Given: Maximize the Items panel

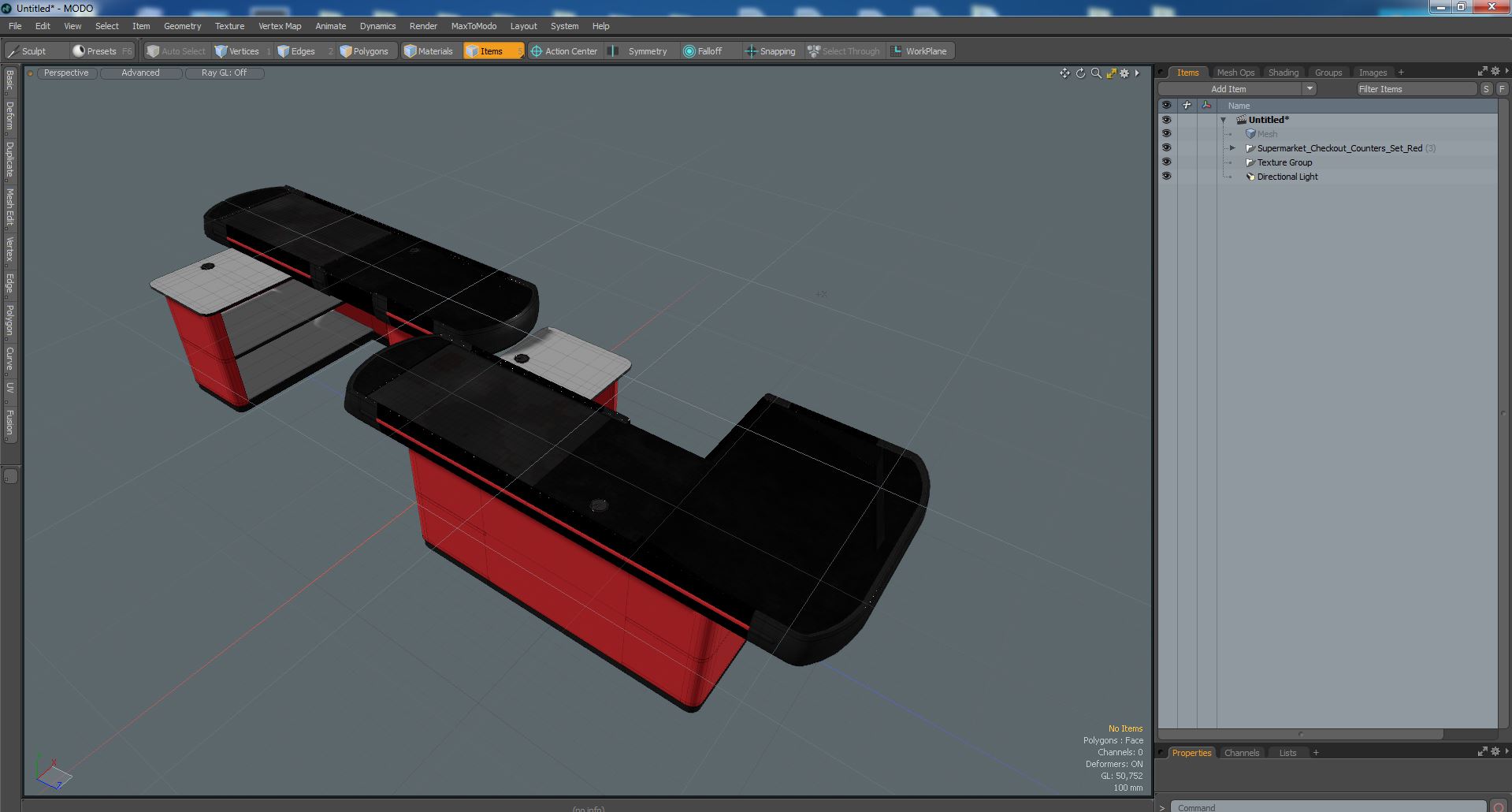Looking at the screenshot, I should pyautogui.click(x=1482, y=72).
